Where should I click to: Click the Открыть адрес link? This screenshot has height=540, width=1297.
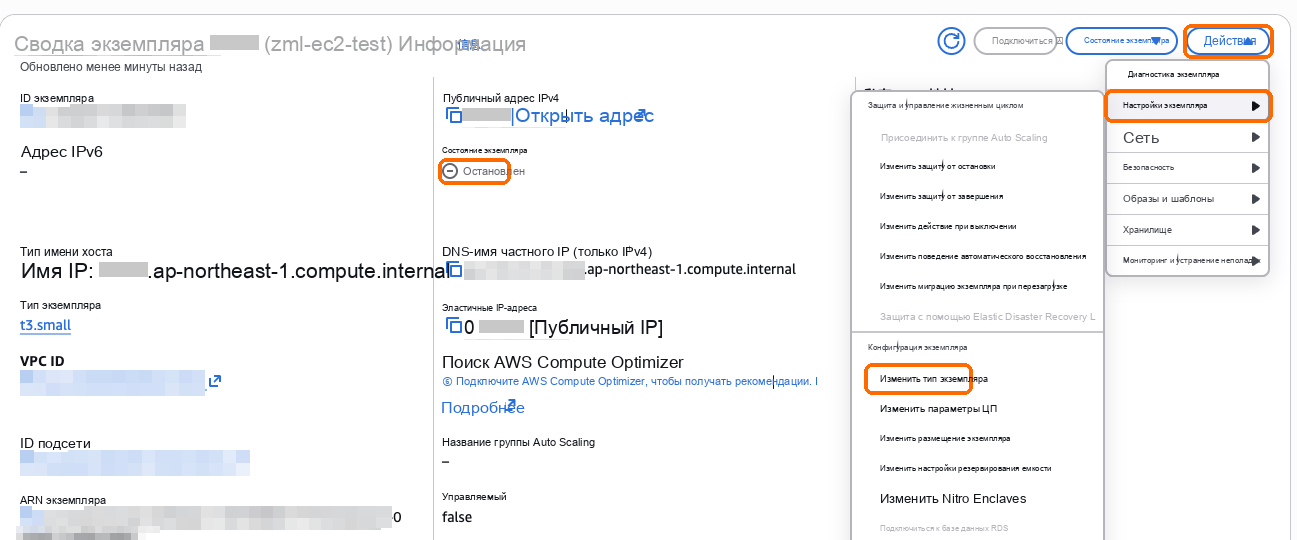click(584, 116)
